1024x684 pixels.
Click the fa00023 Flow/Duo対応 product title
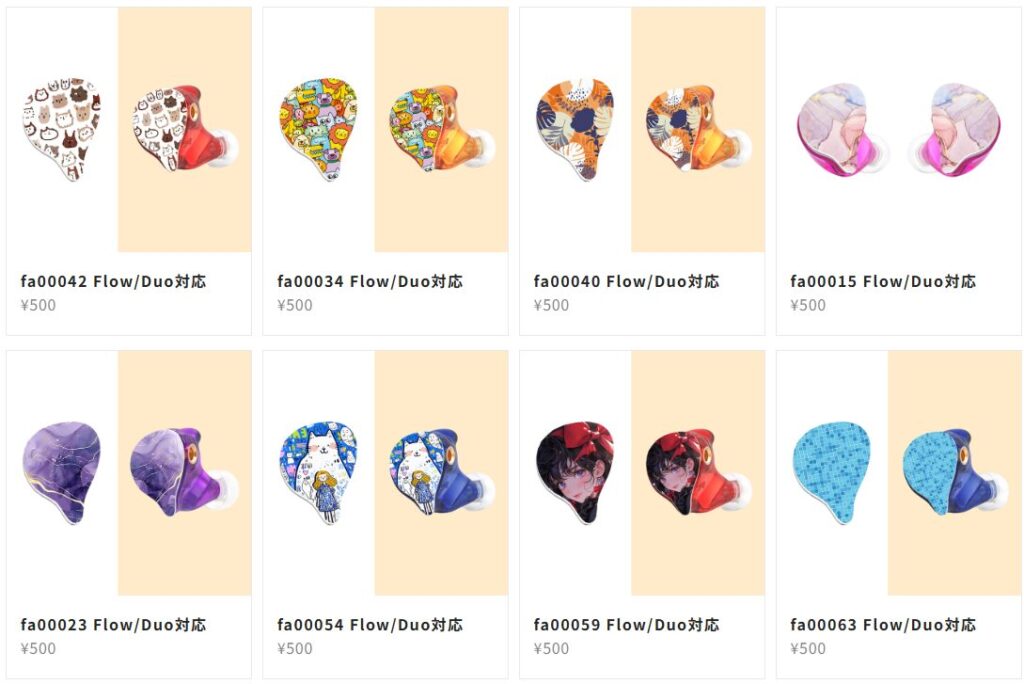[113, 625]
